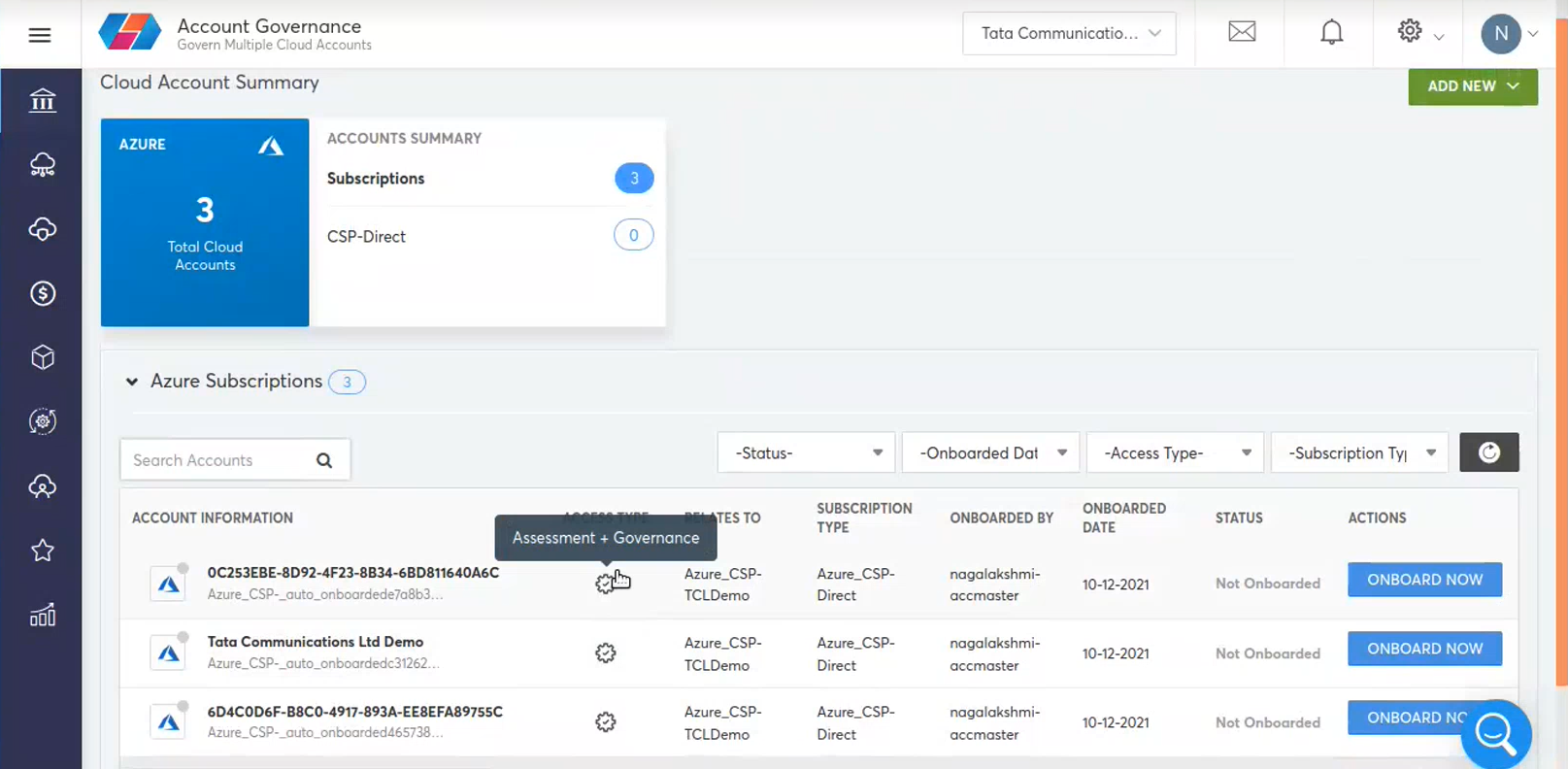Open the star favorites sidebar icon
This screenshot has height=769, width=1568.
click(x=42, y=551)
